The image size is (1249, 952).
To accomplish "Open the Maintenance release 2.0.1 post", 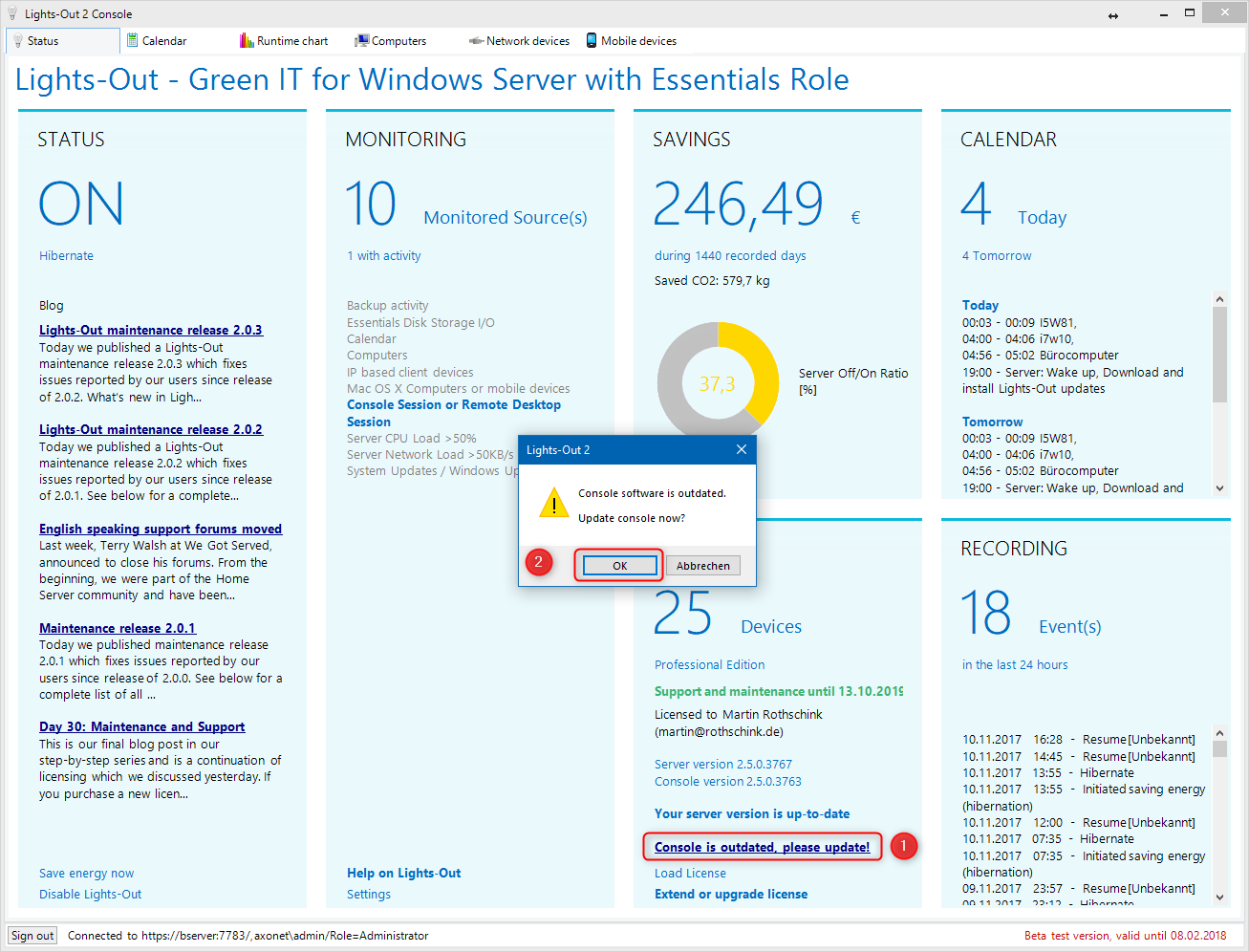I will pyautogui.click(x=118, y=628).
